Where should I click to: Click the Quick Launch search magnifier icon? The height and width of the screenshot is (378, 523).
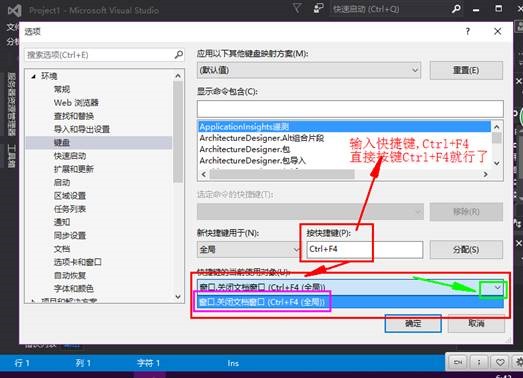pyautogui.click(x=456, y=9)
